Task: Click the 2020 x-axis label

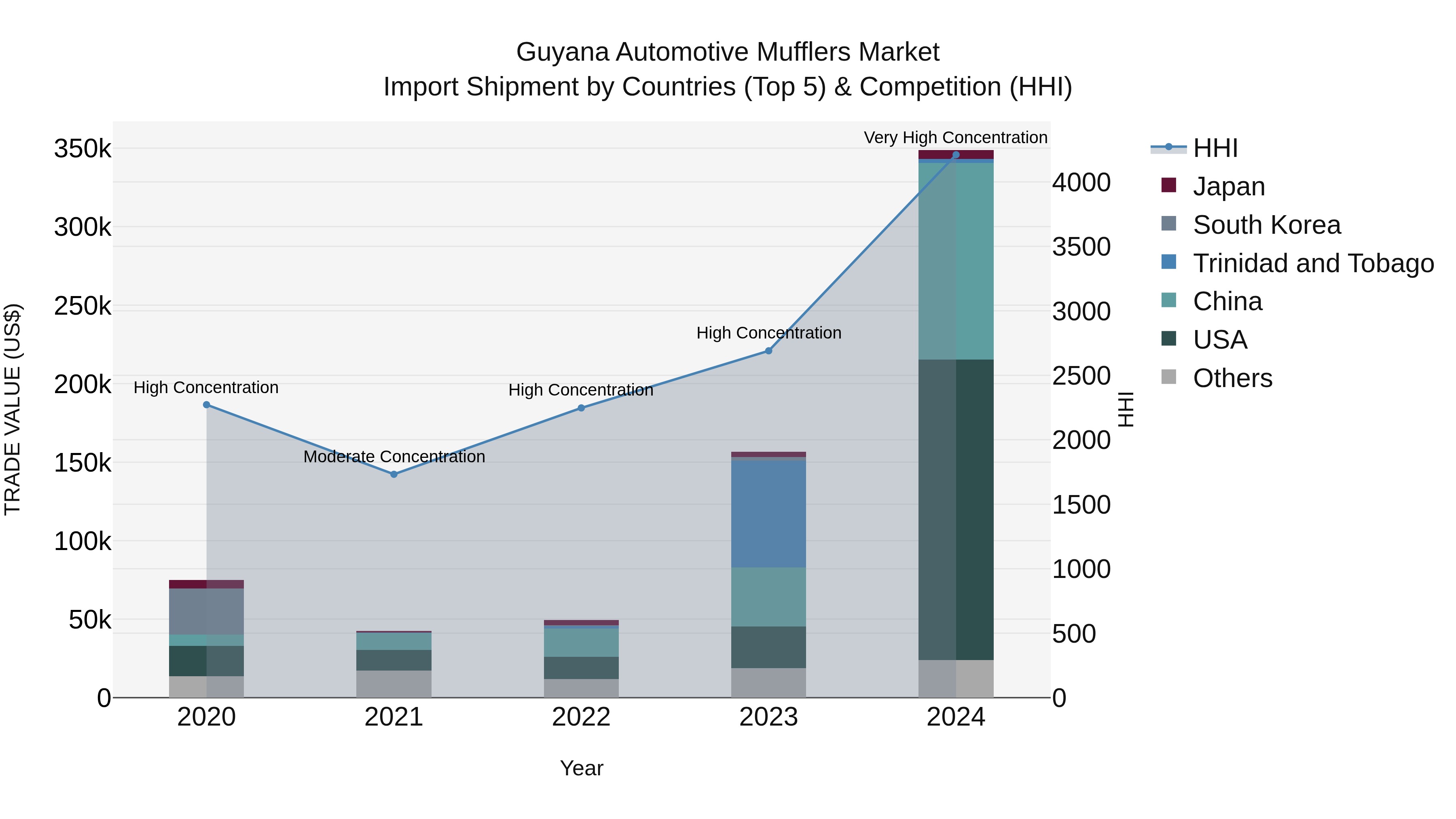Action: tap(206, 717)
